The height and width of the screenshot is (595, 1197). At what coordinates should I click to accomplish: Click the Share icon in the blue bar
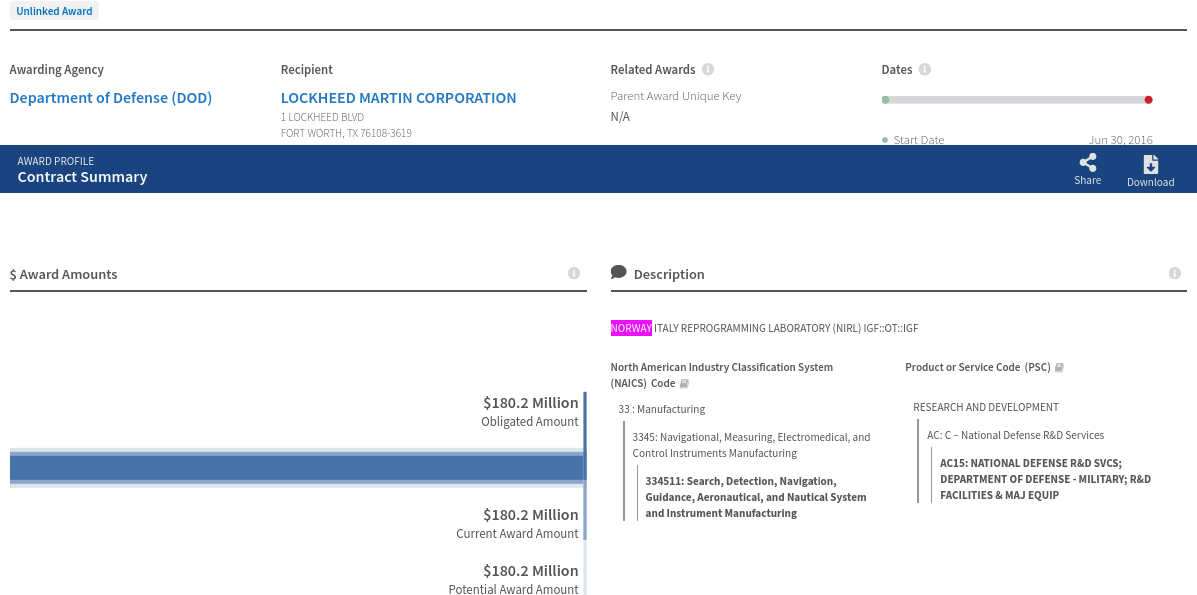point(1088,163)
